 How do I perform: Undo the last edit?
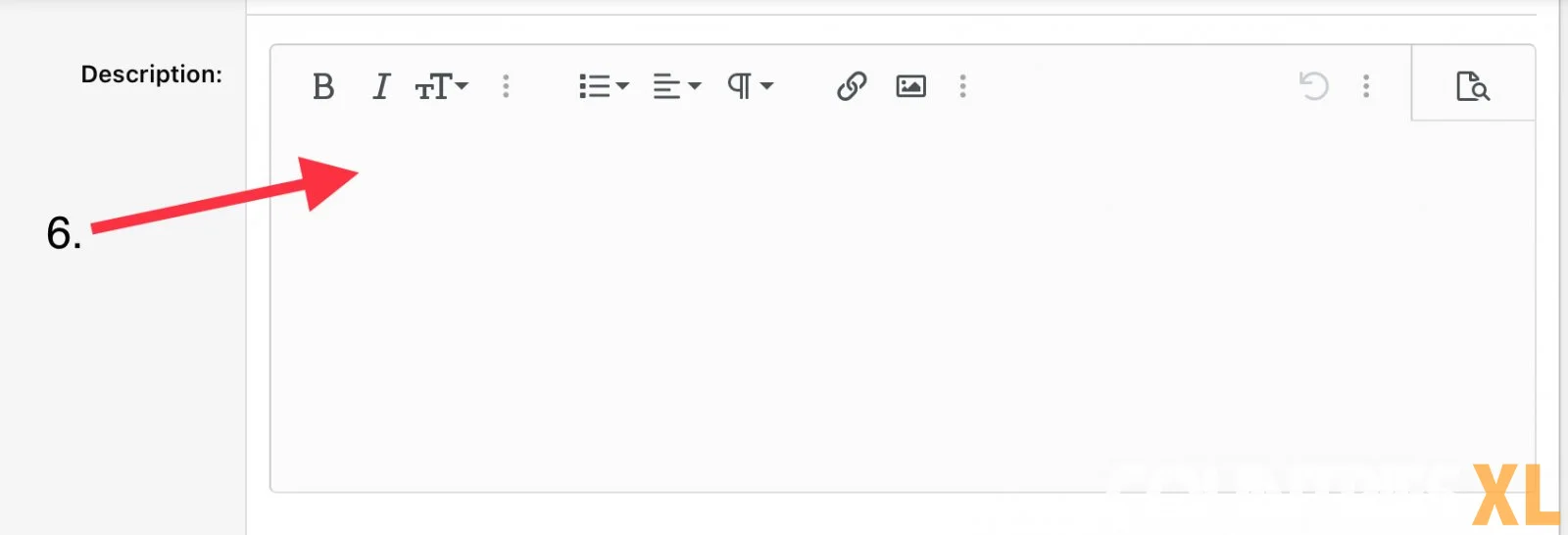pos(1313,86)
